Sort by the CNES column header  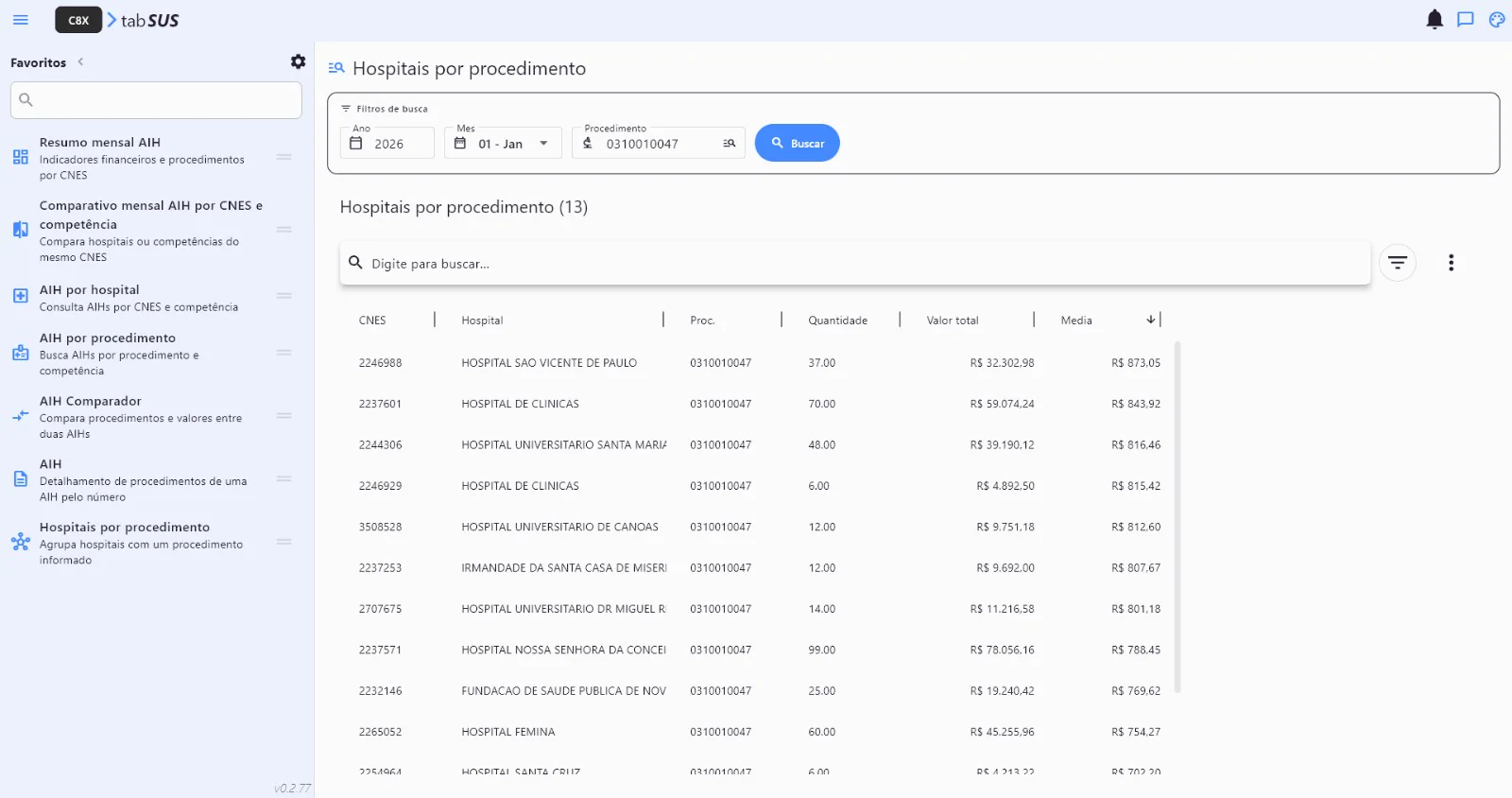tap(372, 321)
